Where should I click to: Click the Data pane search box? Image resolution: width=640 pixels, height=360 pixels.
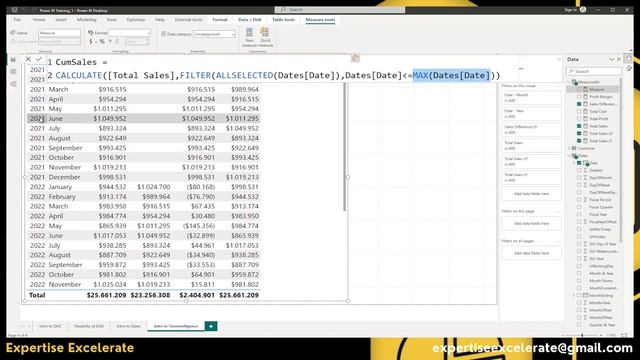pyautogui.click(x=594, y=71)
